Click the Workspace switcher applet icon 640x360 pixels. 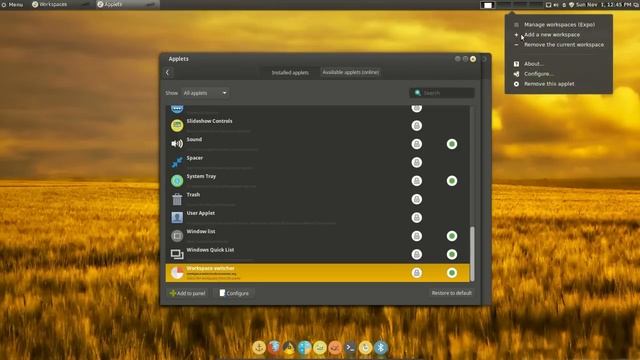177,273
